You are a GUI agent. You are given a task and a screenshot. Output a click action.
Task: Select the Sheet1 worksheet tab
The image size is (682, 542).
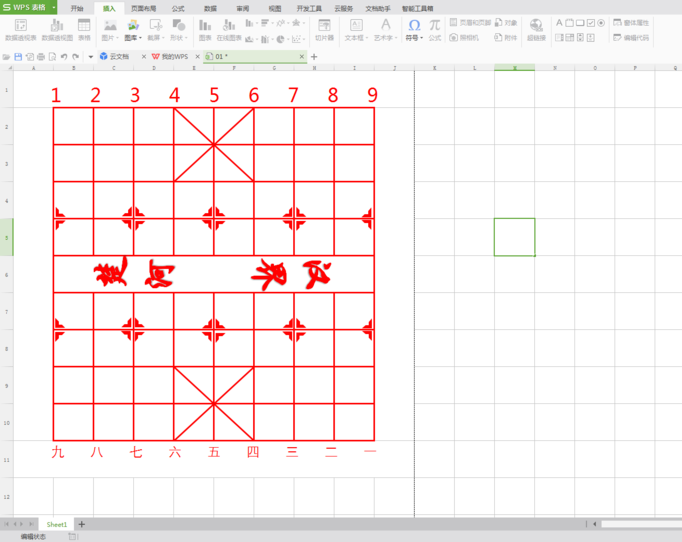point(57,524)
